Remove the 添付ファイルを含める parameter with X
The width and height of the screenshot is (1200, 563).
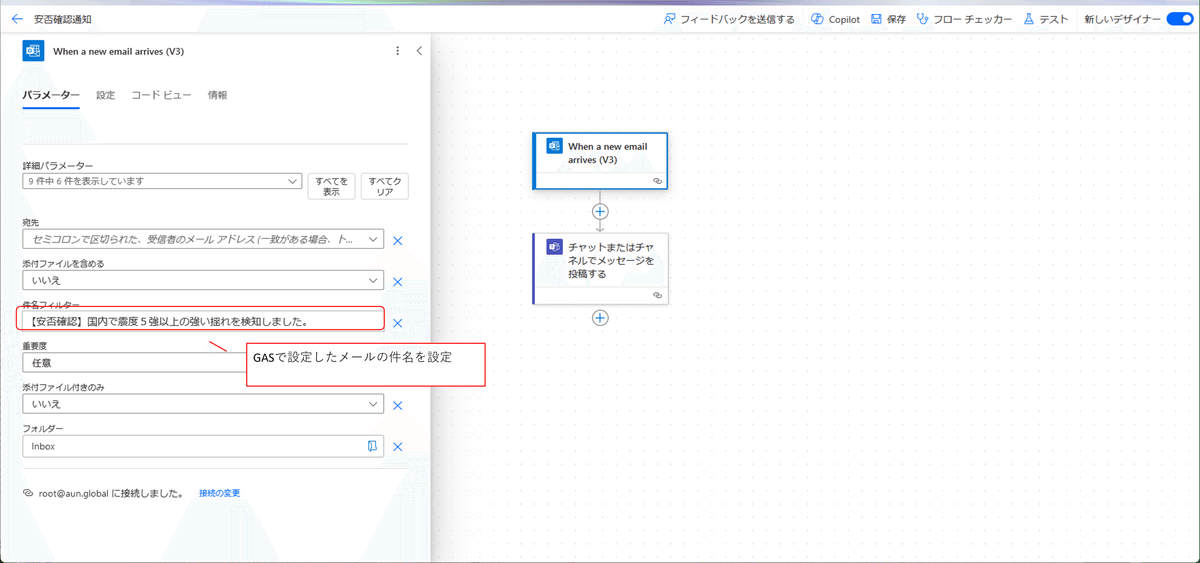pos(397,282)
